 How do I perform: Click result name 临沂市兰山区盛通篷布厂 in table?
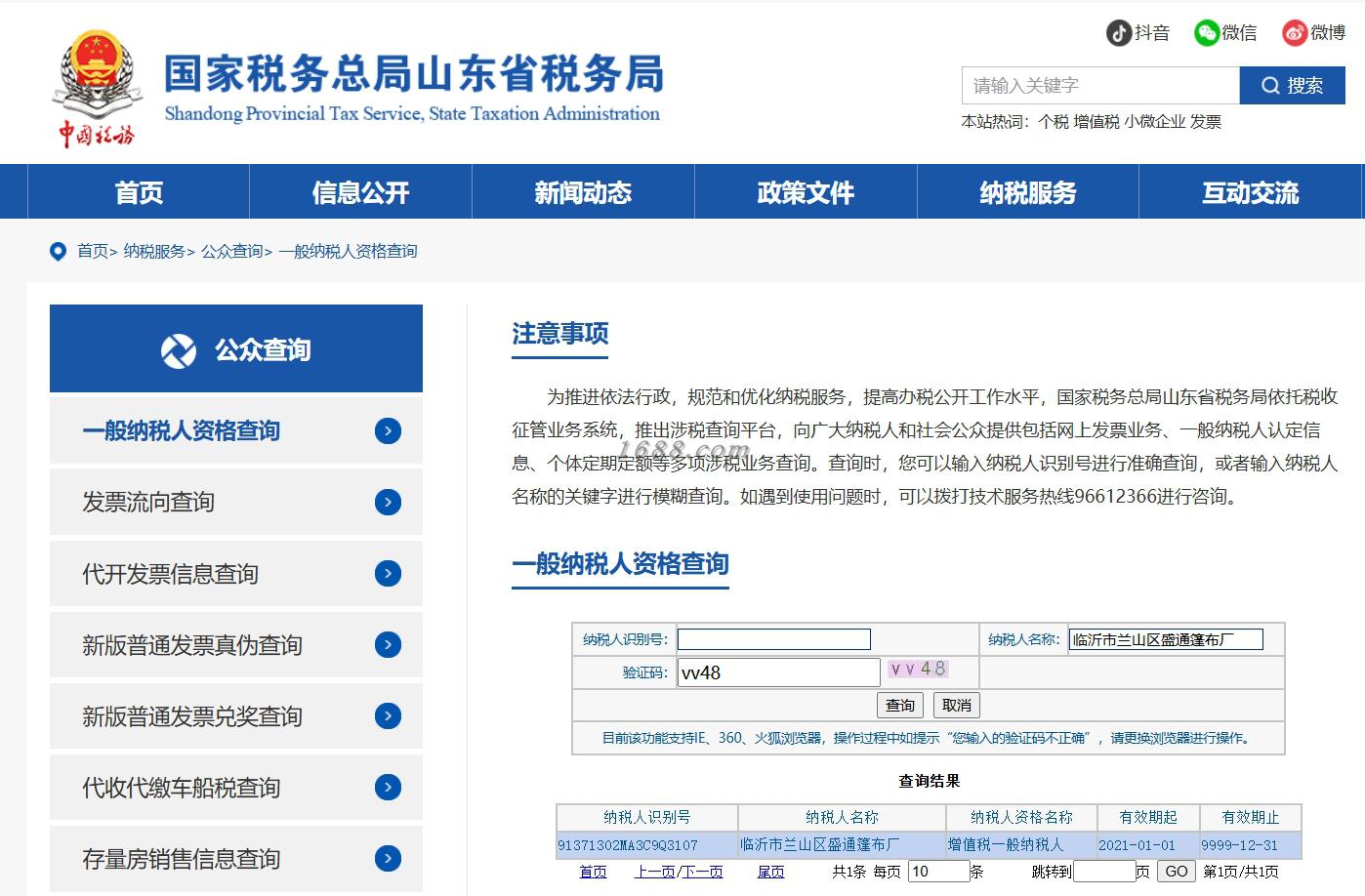[820, 845]
